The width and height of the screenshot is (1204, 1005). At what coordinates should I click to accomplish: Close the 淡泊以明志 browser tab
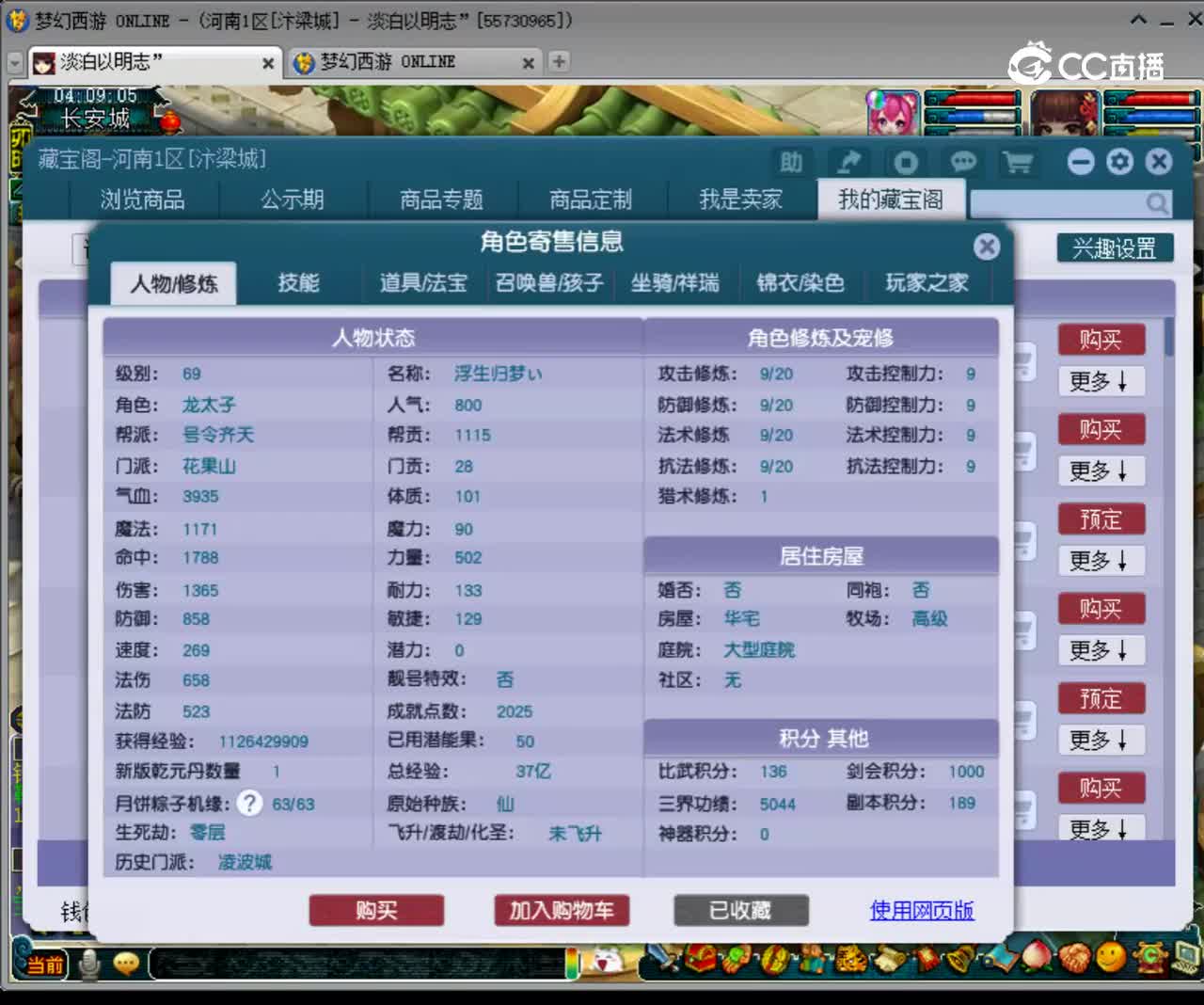click(x=268, y=63)
